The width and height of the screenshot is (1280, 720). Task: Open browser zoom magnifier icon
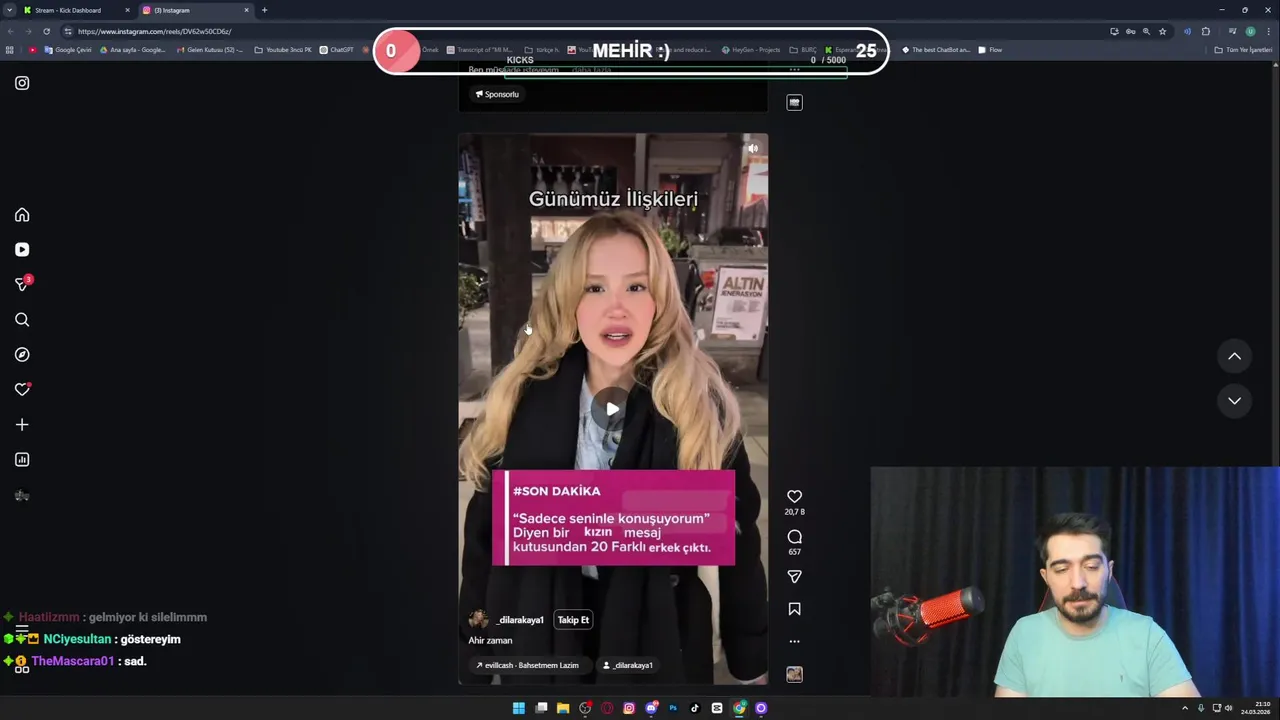point(1146,31)
